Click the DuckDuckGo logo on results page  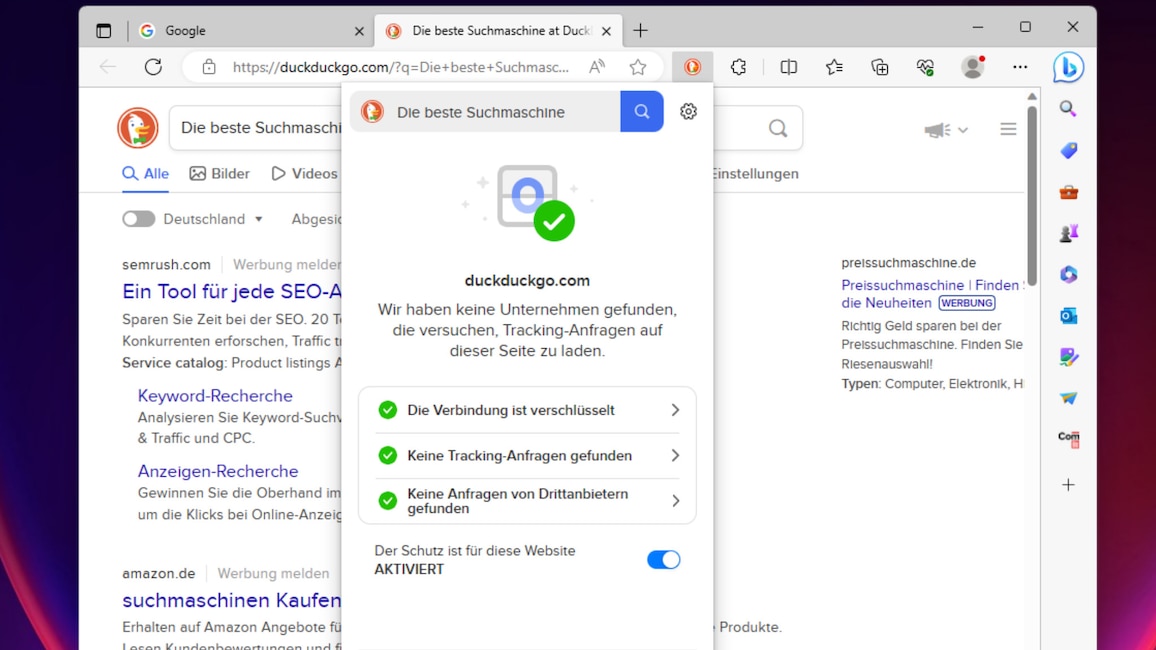coord(137,128)
